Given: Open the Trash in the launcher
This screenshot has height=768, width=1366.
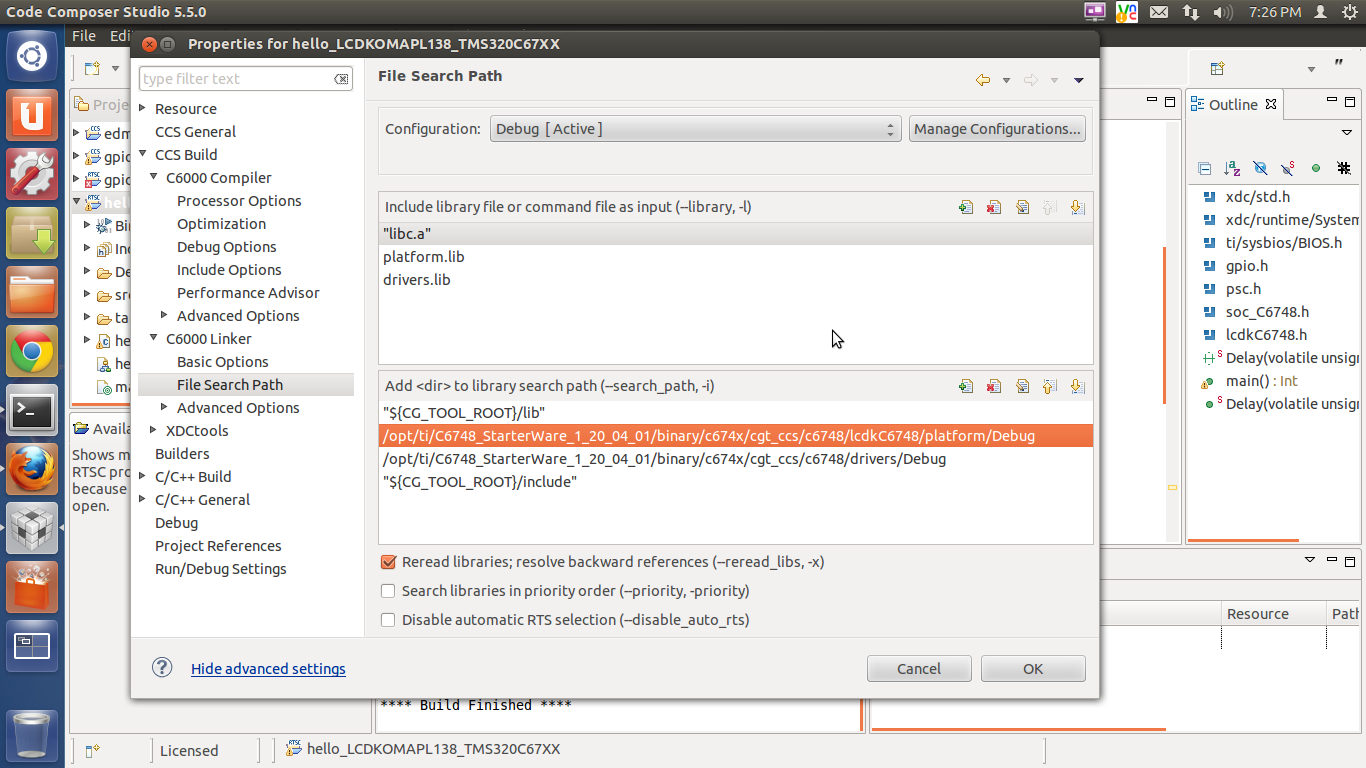Looking at the screenshot, I should pyautogui.click(x=32, y=733).
